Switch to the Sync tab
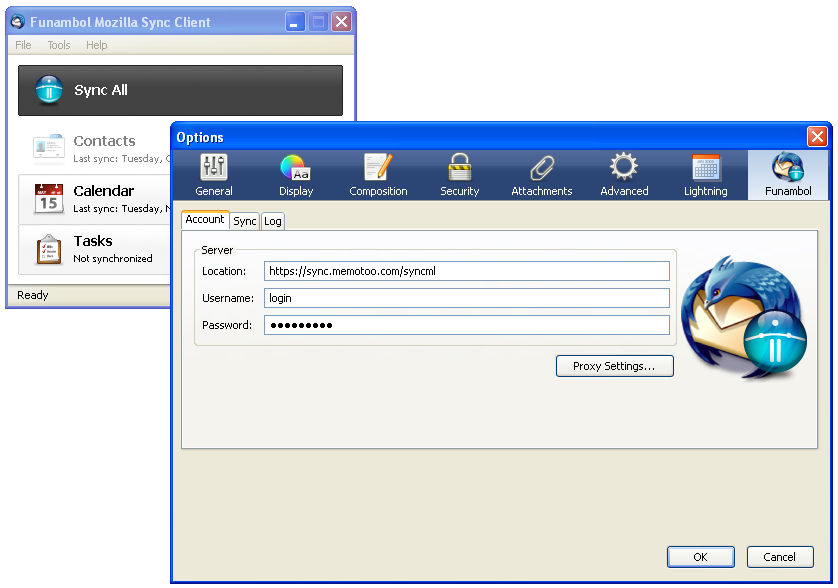 click(245, 221)
